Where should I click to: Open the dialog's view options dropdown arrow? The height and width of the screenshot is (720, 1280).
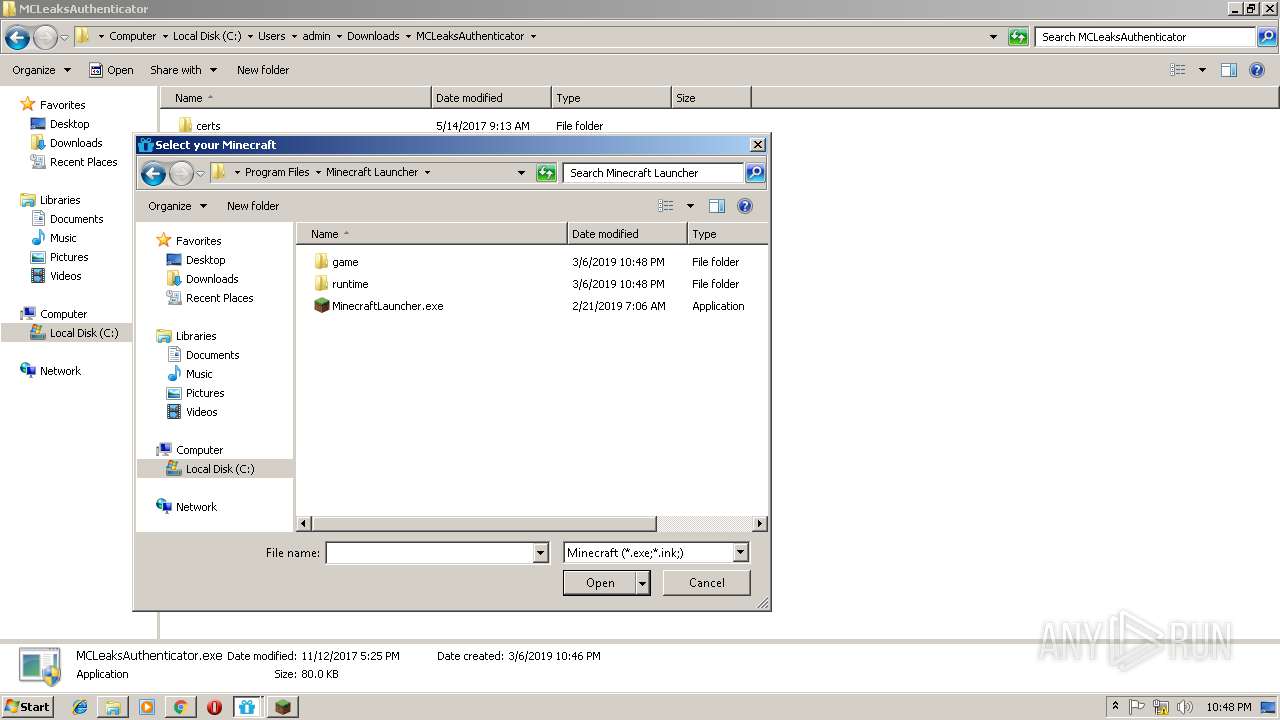coord(690,206)
